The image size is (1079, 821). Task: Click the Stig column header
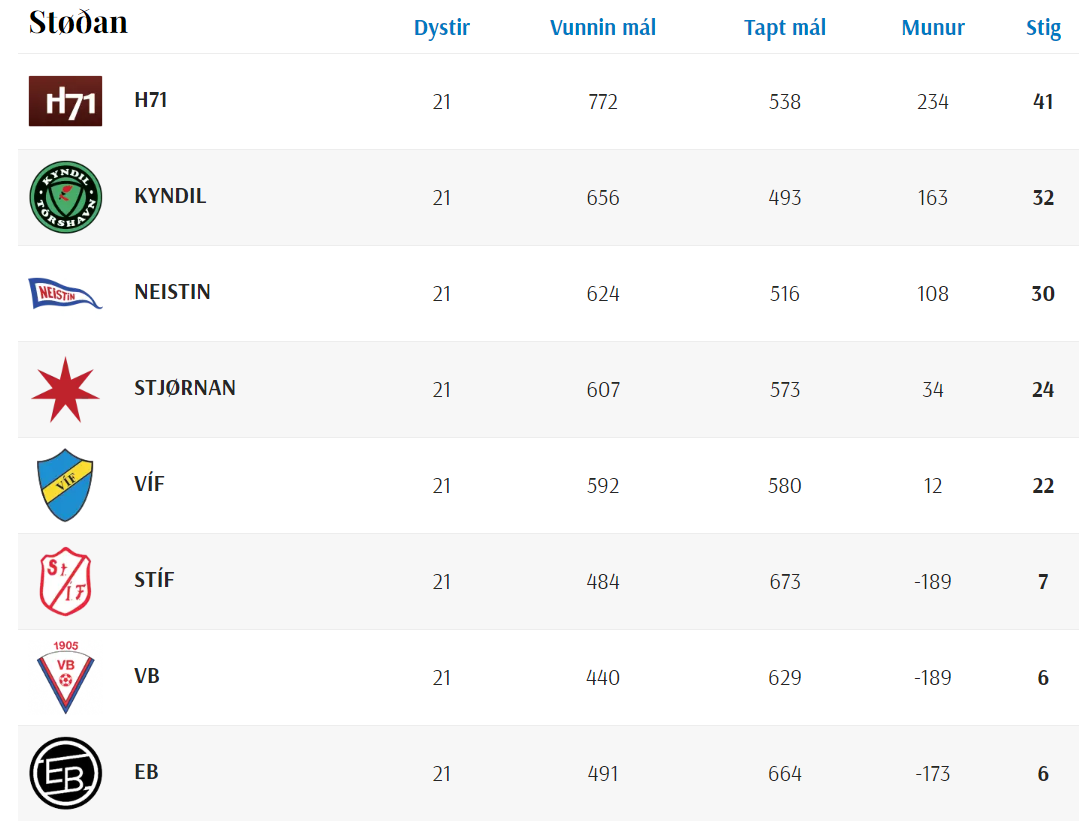click(x=1043, y=28)
